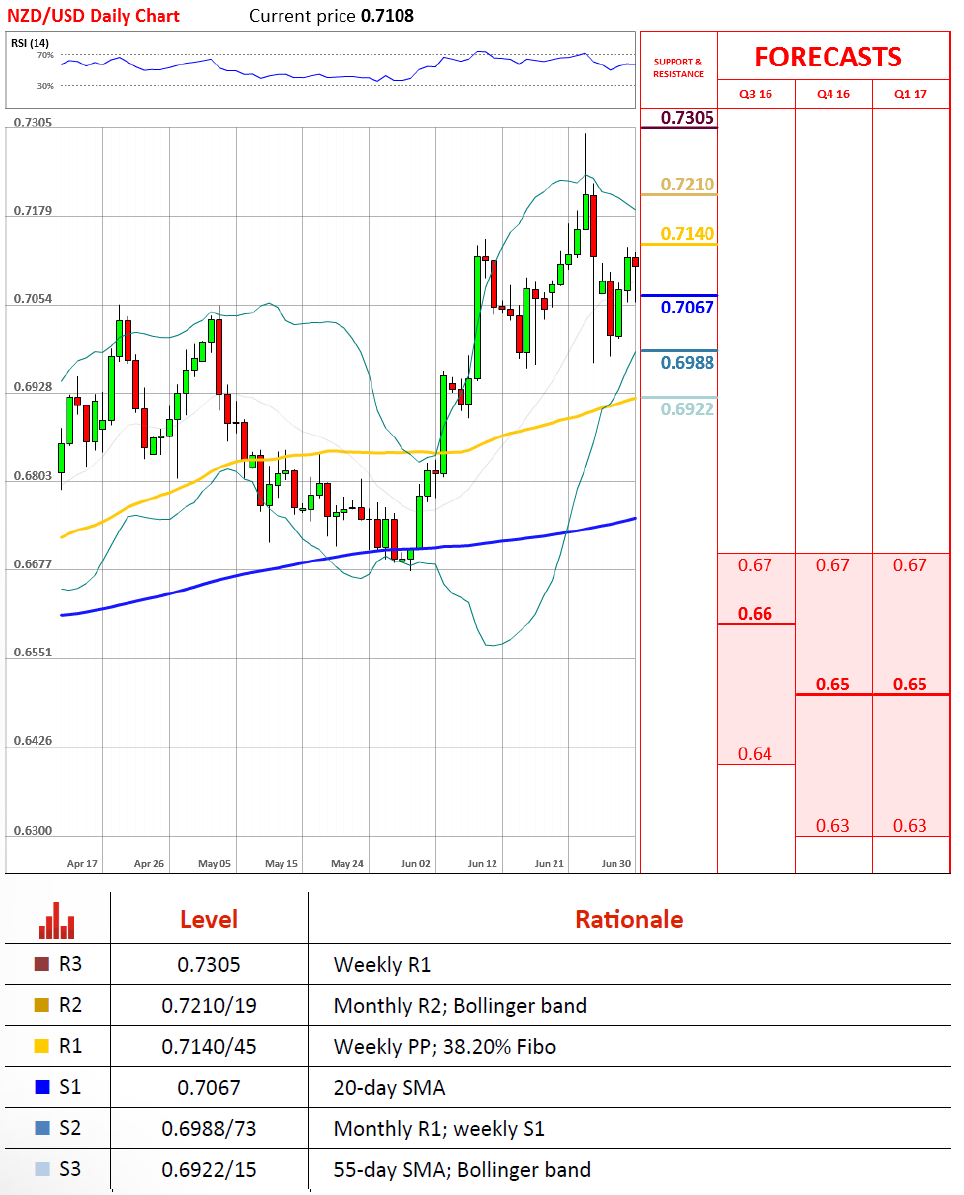Screen dimensions: 964x1195
Task: Click the FORECASTS heading
Action: 828,57
